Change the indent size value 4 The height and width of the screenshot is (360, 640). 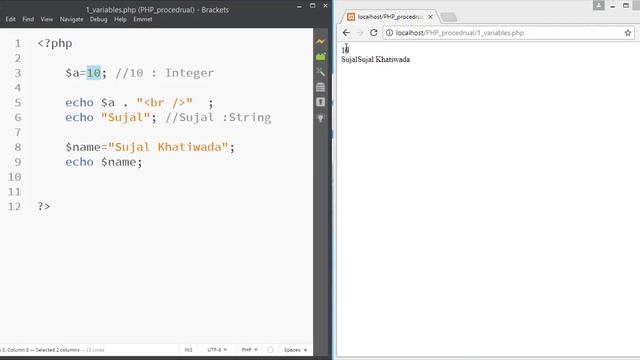tap(305, 350)
